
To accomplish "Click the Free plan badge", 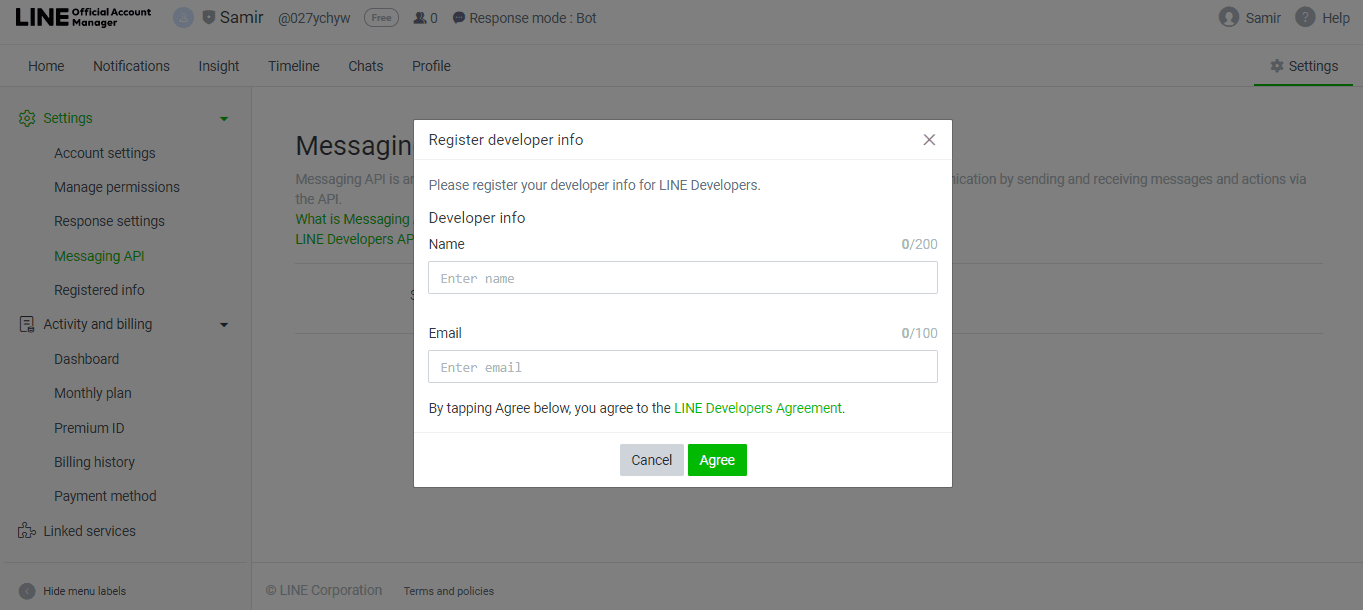I will (x=381, y=17).
